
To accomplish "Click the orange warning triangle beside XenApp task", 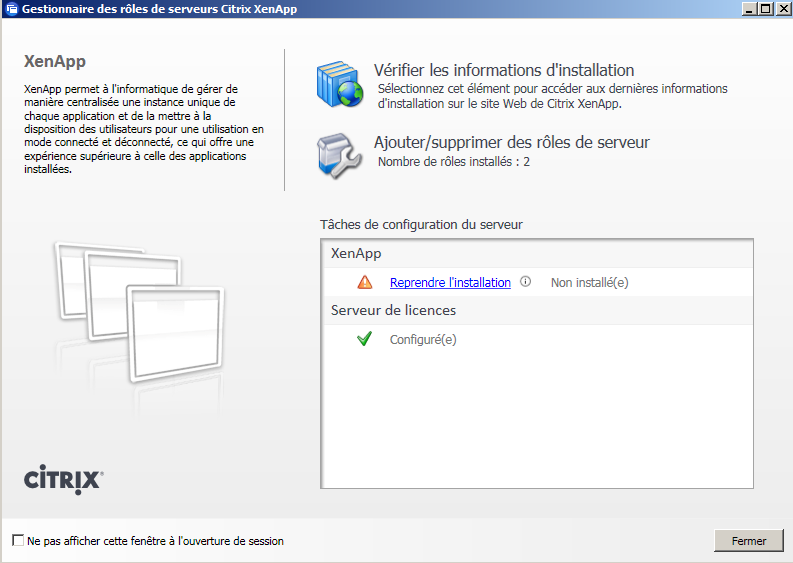I will click(x=364, y=283).
